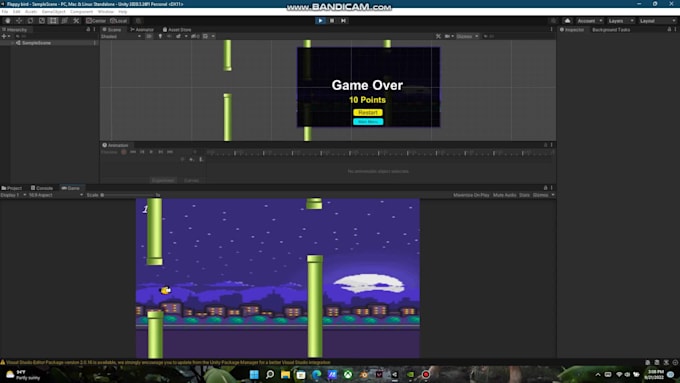Click the animation record button
Viewport: 680px width, 383px height.
[124, 152]
